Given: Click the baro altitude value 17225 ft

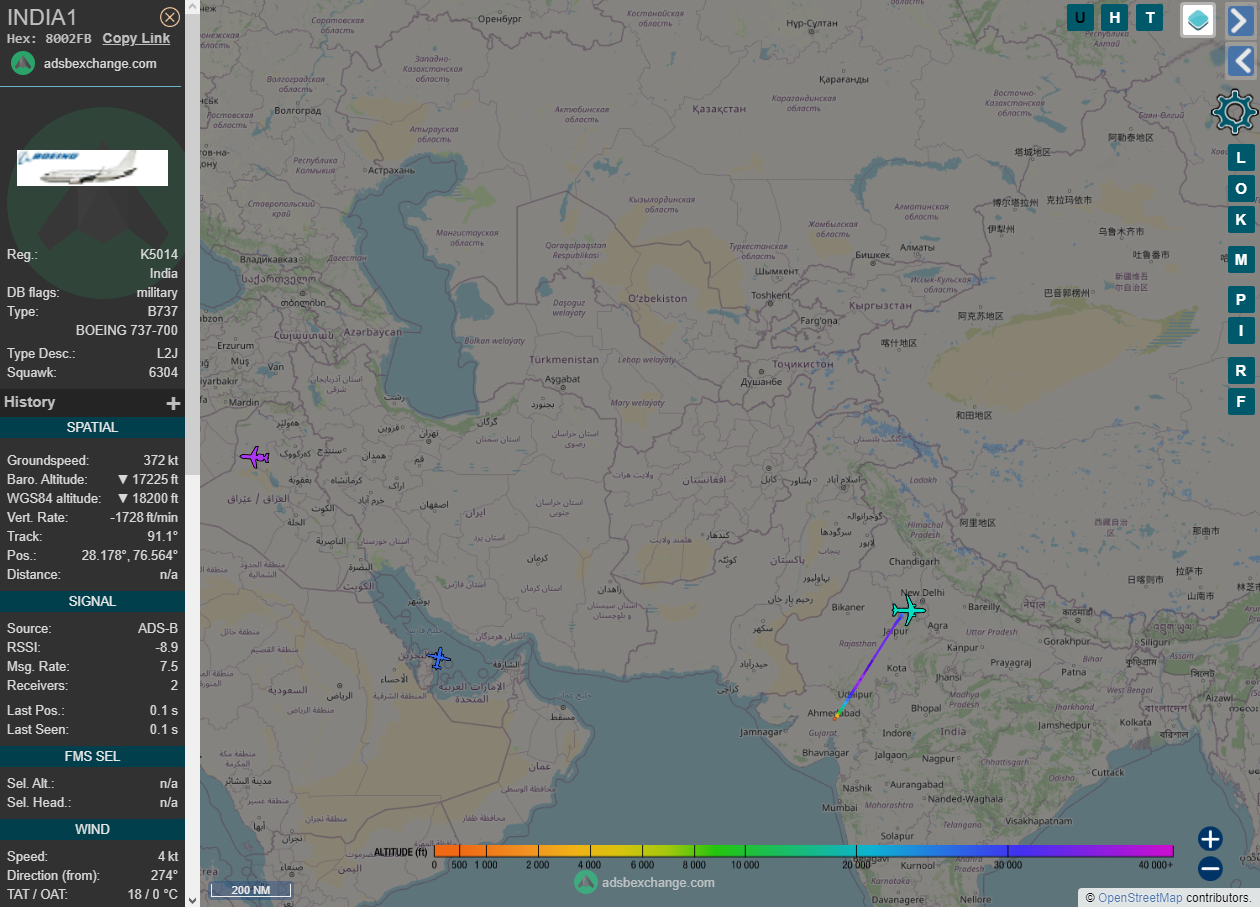Looking at the screenshot, I should [x=148, y=480].
